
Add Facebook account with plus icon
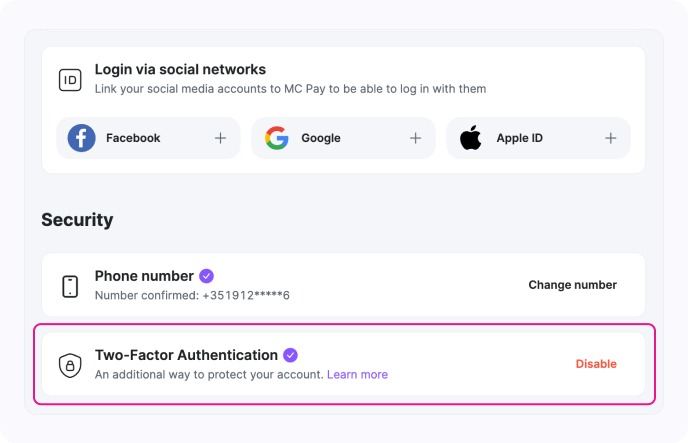220,138
